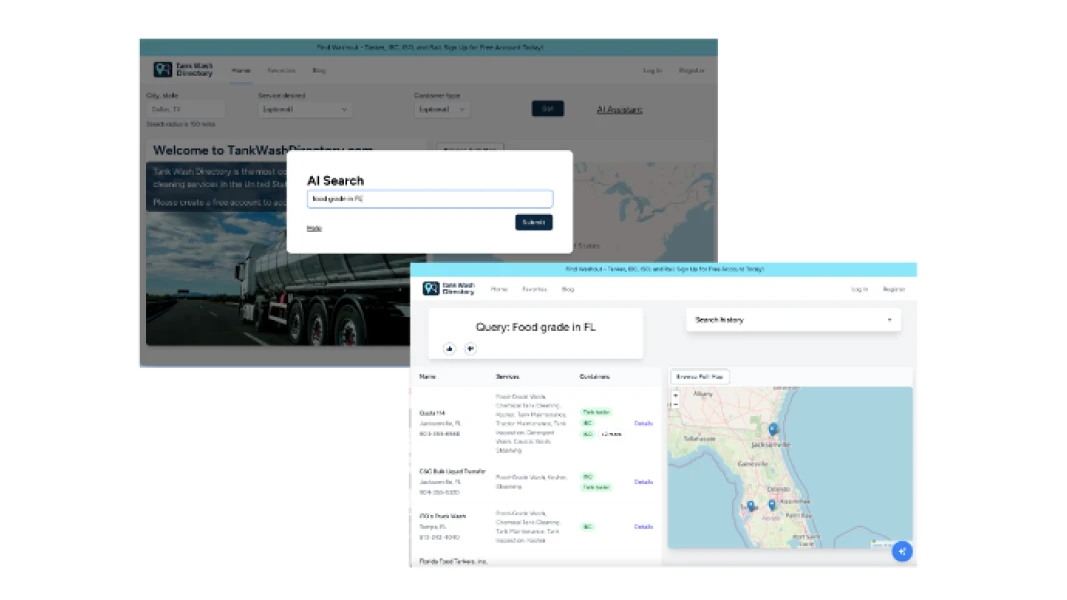Click the Hide link in AI Search dialog
Image resolution: width=1067 pixels, height=600 pixels.
(x=314, y=228)
